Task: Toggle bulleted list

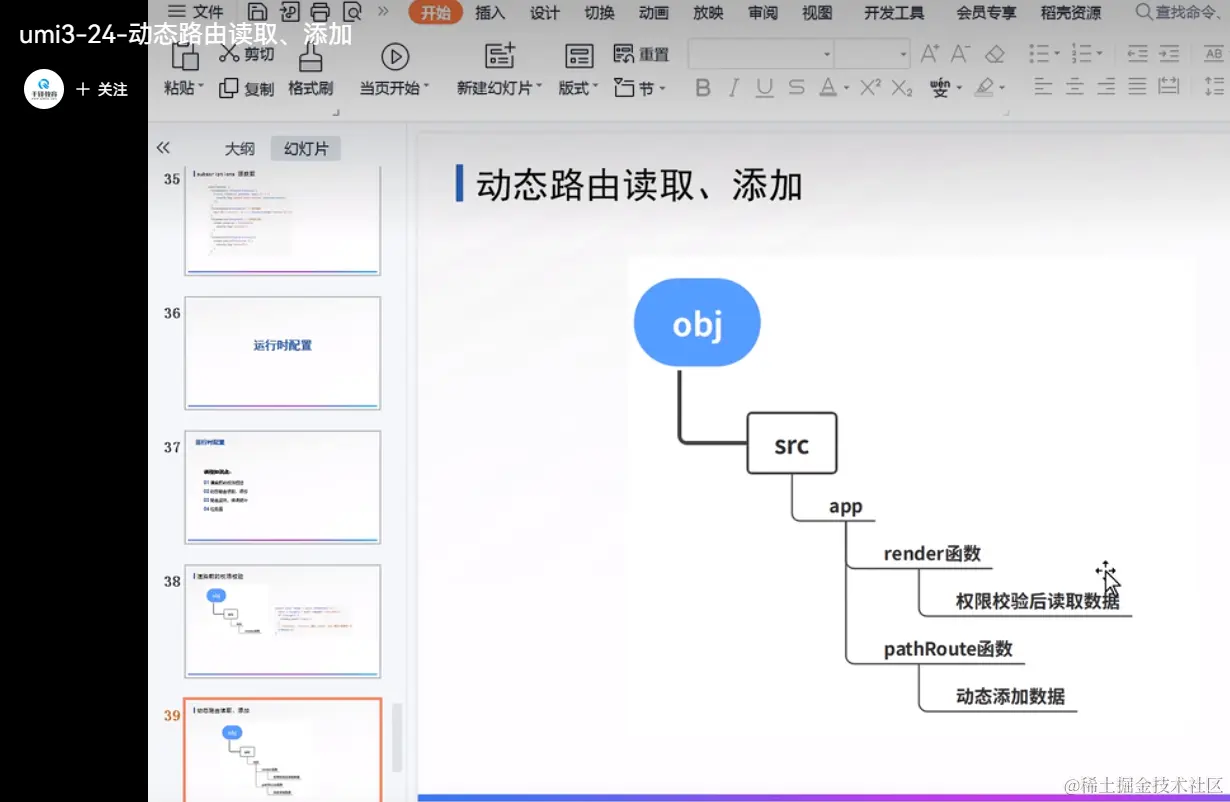Action: 1040,53
